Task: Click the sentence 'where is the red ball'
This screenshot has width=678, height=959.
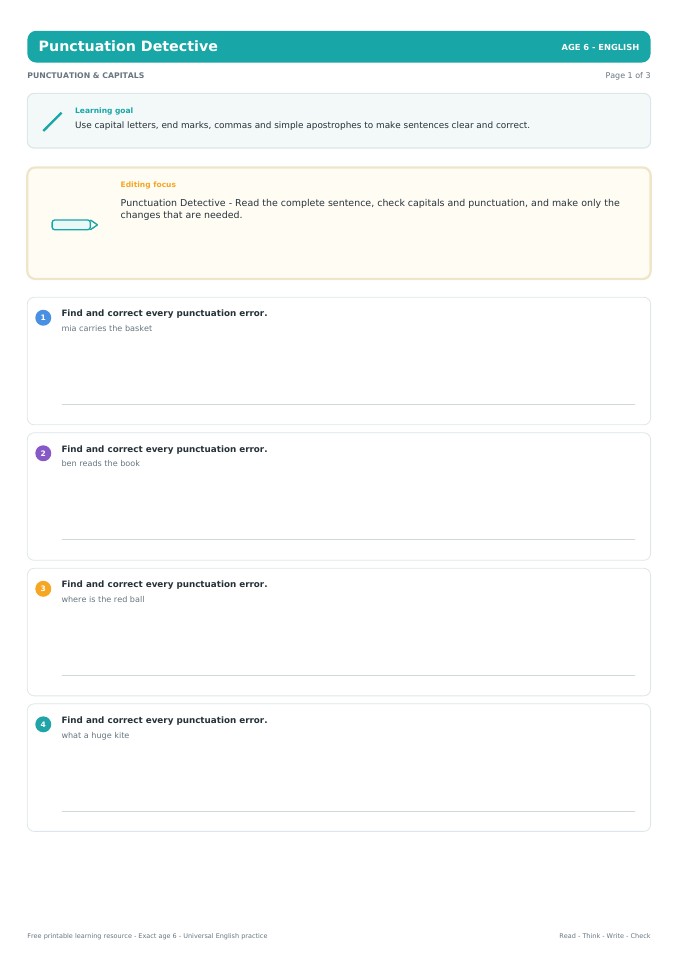Action: 103,599
